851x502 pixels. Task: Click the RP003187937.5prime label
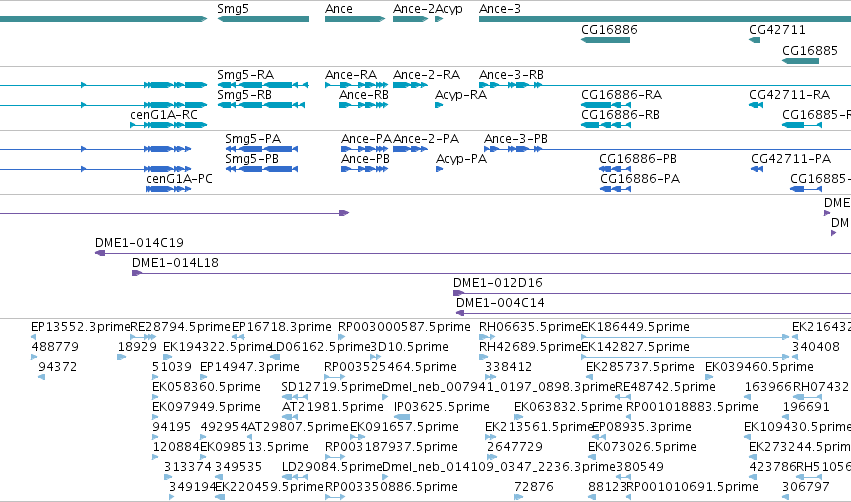(391, 447)
